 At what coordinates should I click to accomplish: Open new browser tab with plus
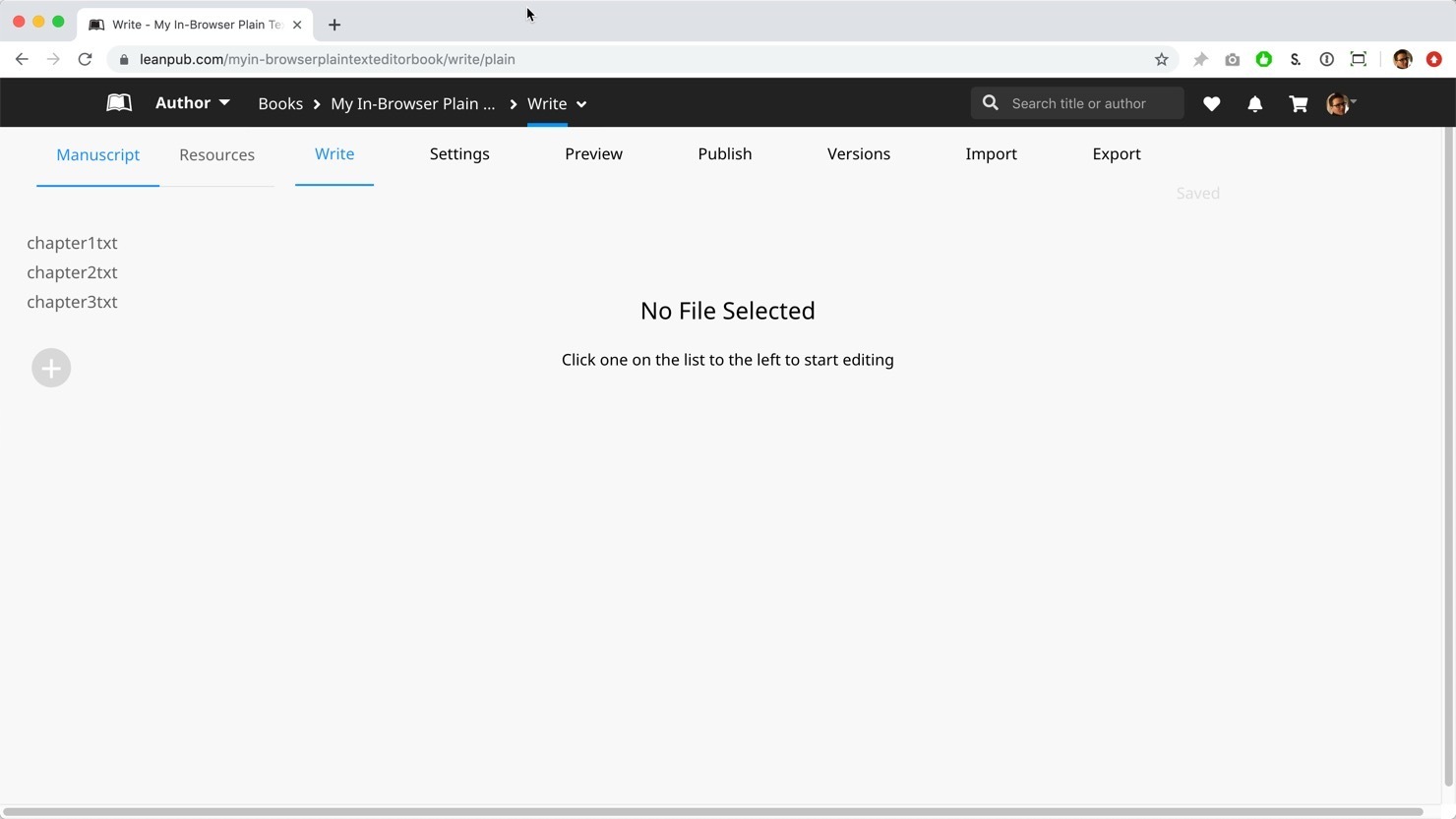334,25
